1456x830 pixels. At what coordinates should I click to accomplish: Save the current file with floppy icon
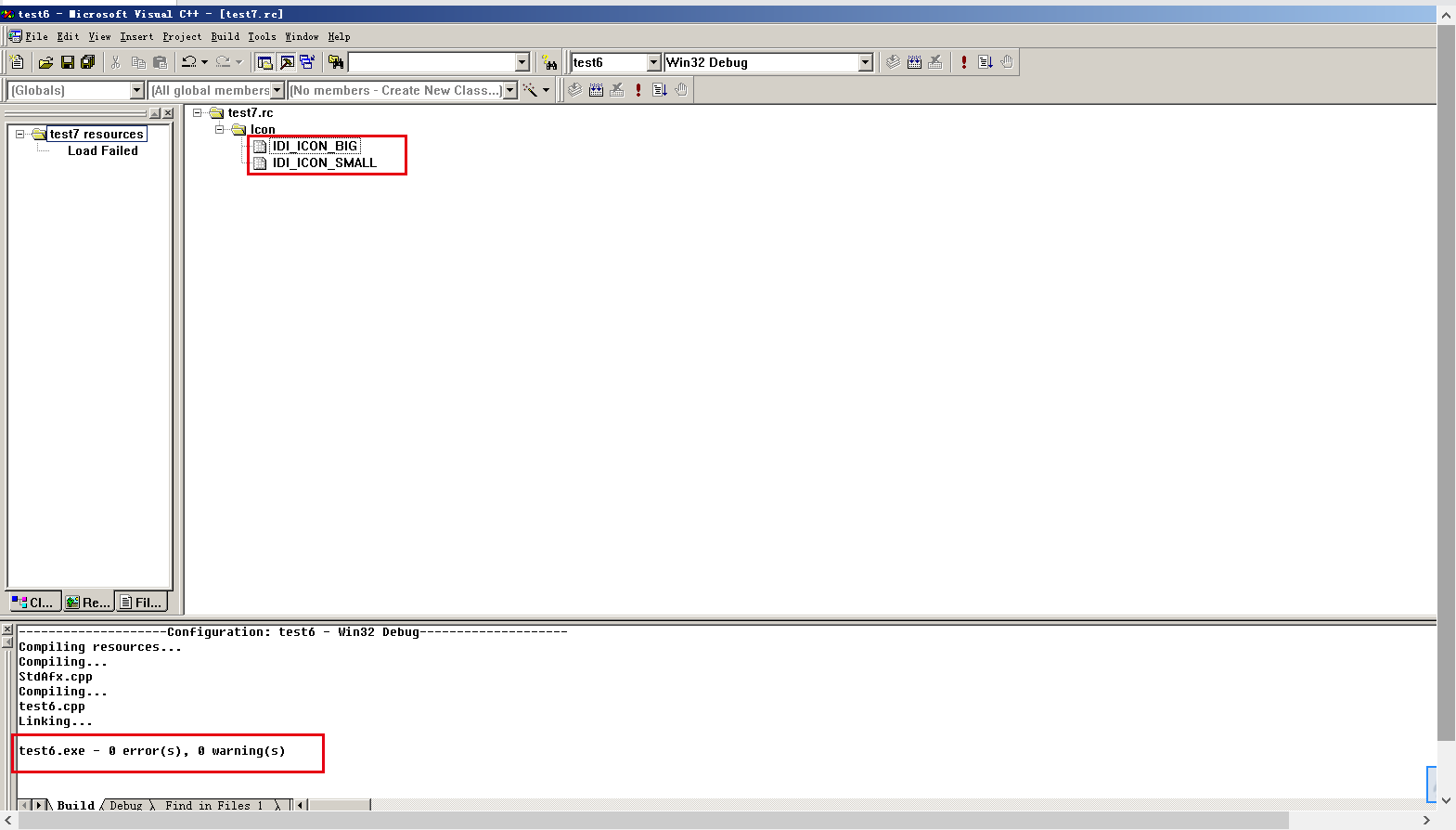[67, 62]
